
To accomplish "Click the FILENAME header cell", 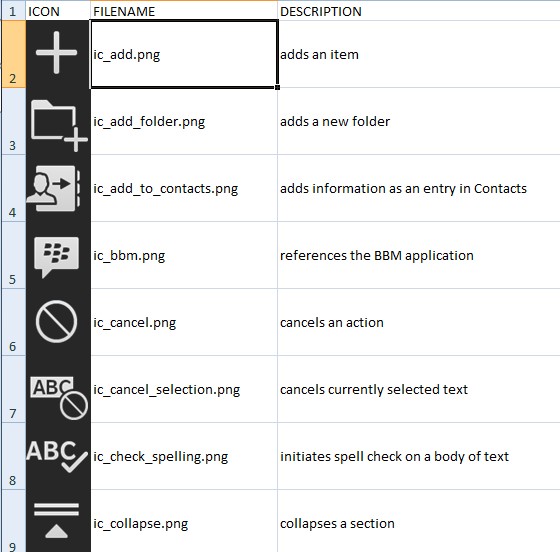I will coord(184,11).
